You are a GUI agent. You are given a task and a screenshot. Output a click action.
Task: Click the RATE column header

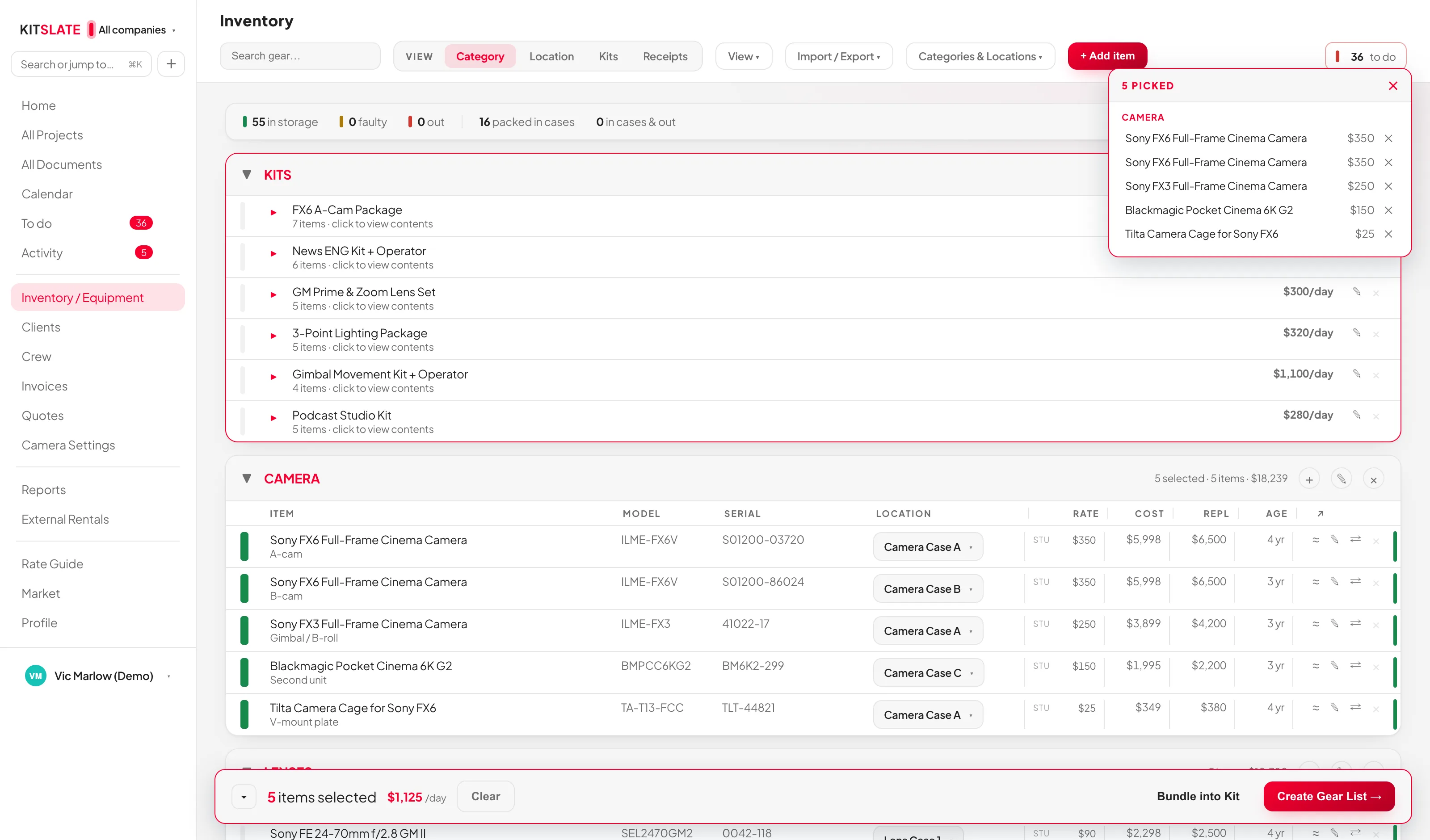tap(1085, 514)
